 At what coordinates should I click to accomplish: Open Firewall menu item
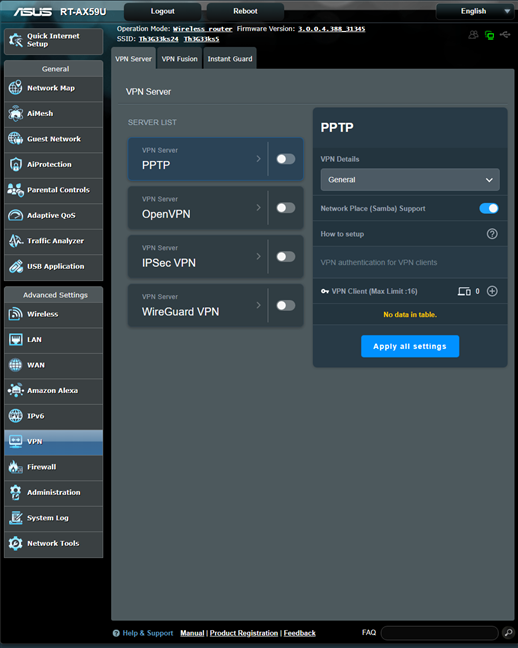click(53, 467)
